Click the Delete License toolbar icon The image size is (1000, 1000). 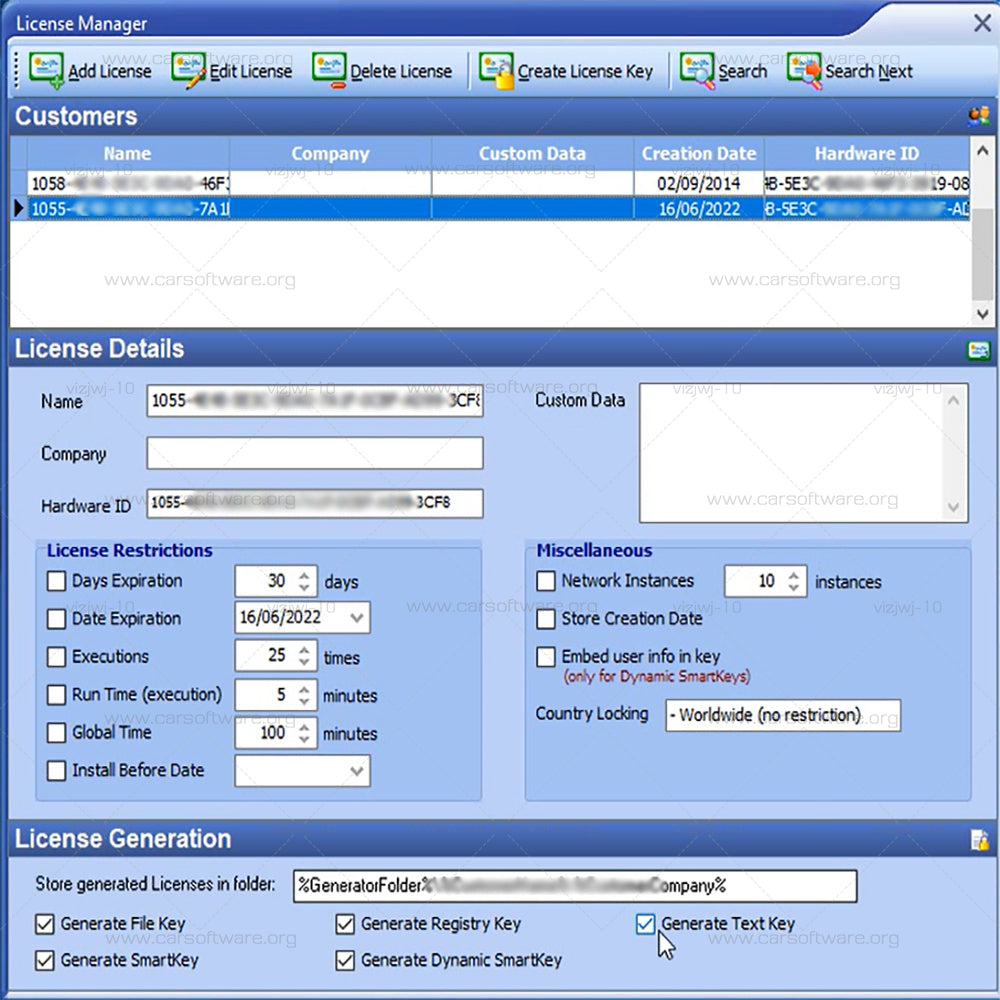point(329,70)
